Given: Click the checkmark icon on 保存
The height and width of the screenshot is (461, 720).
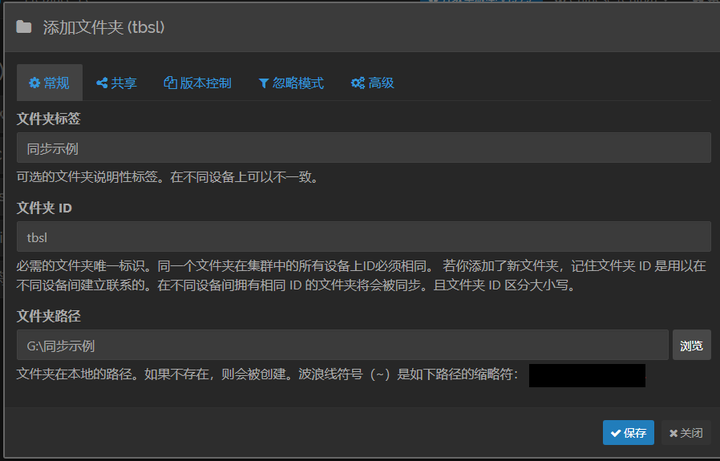Looking at the screenshot, I should point(616,433).
